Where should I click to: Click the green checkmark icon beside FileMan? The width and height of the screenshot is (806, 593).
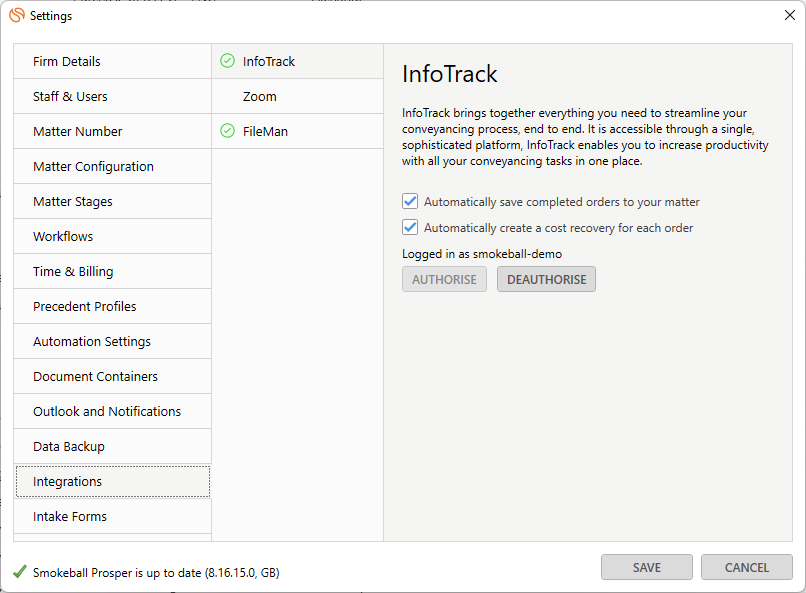pyautogui.click(x=227, y=131)
